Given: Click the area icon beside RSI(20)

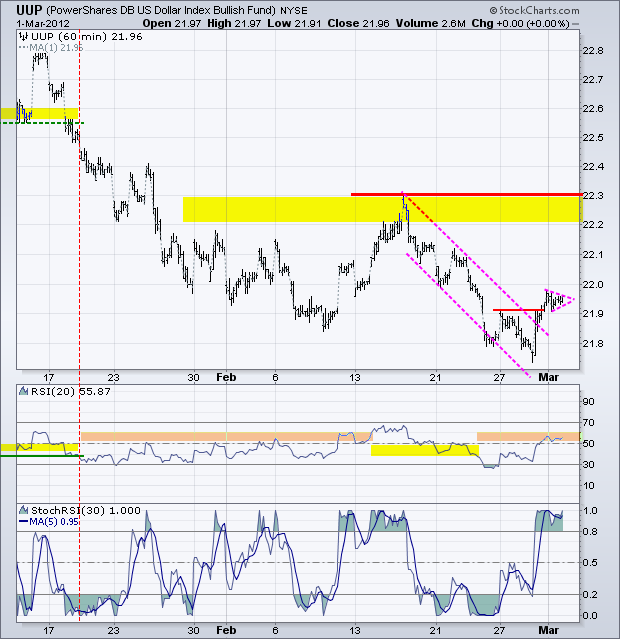Looking at the screenshot, I should tap(24, 392).
